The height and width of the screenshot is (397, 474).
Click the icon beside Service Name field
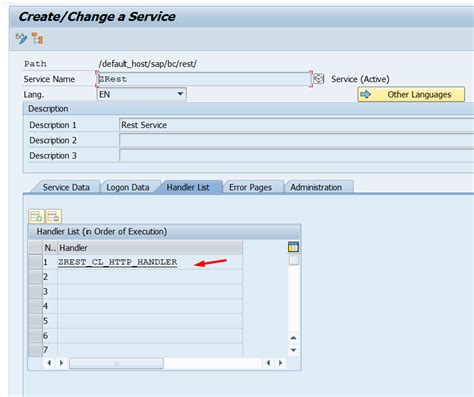tap(319, 79)
